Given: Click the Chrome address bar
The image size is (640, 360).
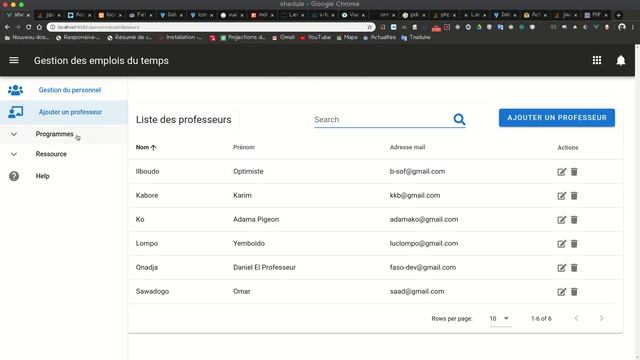Looking at the screenshot, I should pyautogui.click(x=210, y=27).
